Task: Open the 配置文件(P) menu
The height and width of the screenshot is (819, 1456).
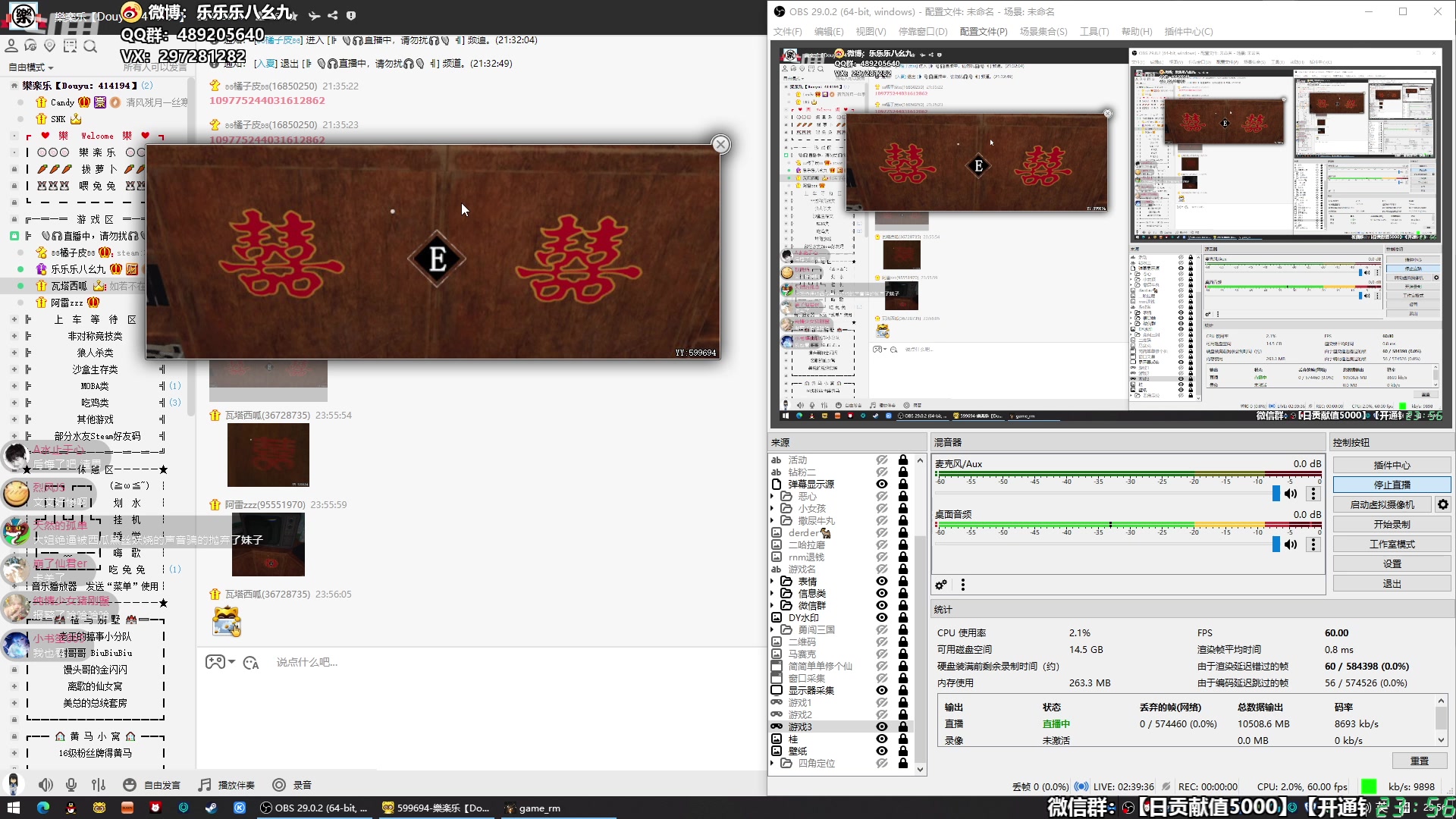Action: click(983, 31)
